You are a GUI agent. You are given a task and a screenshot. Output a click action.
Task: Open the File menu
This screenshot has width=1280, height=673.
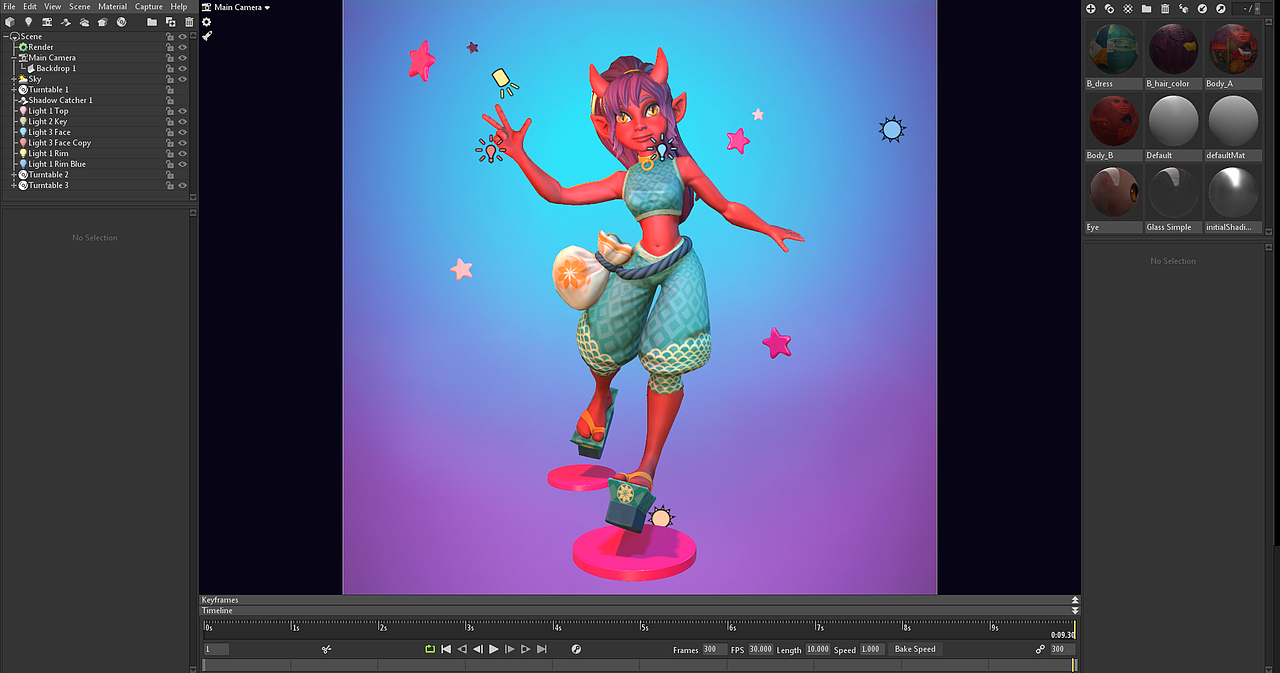(x=10, y=7)
